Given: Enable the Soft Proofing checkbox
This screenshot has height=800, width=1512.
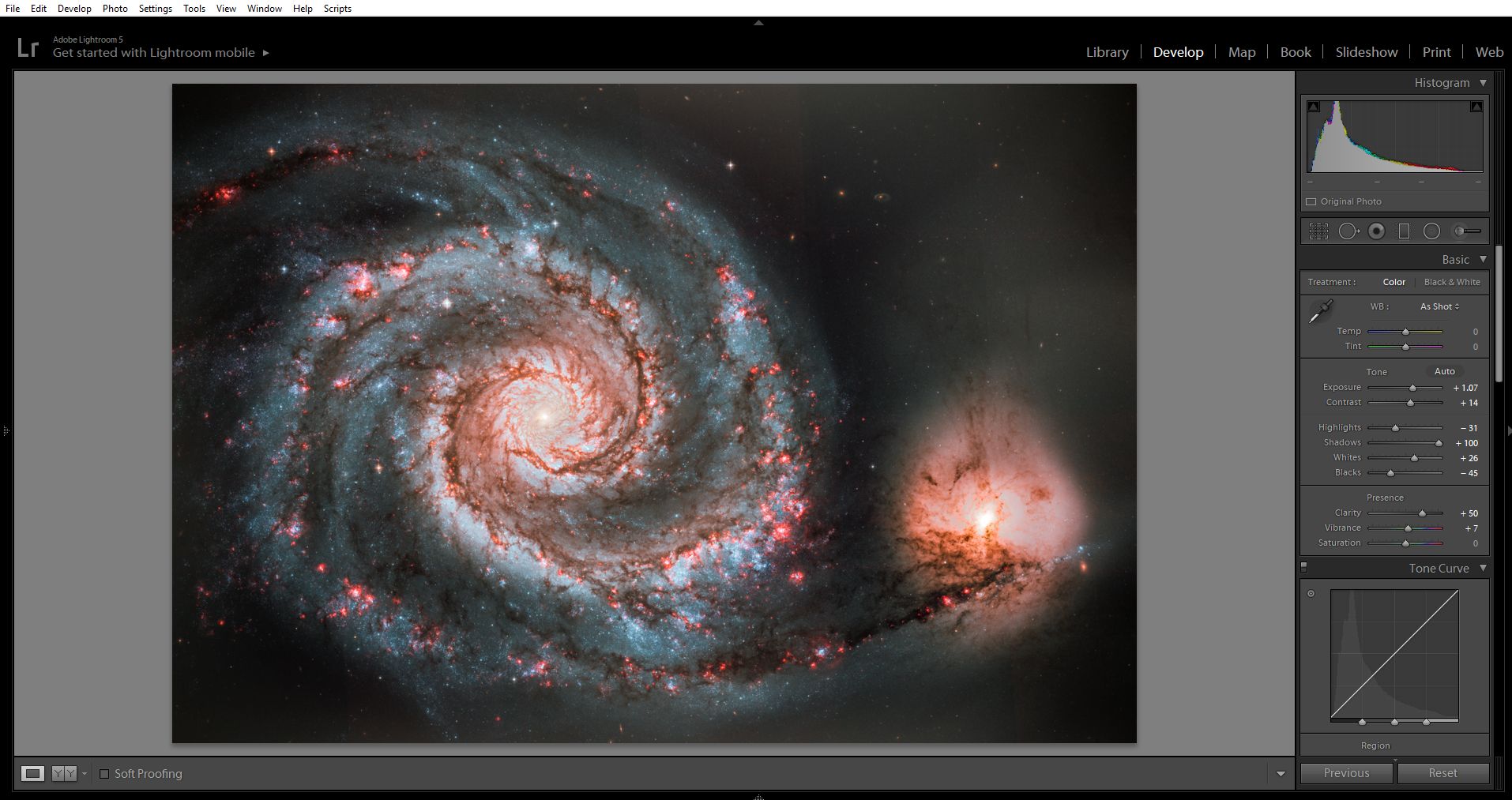Looking at the screenshot, I should pos(104,774).
